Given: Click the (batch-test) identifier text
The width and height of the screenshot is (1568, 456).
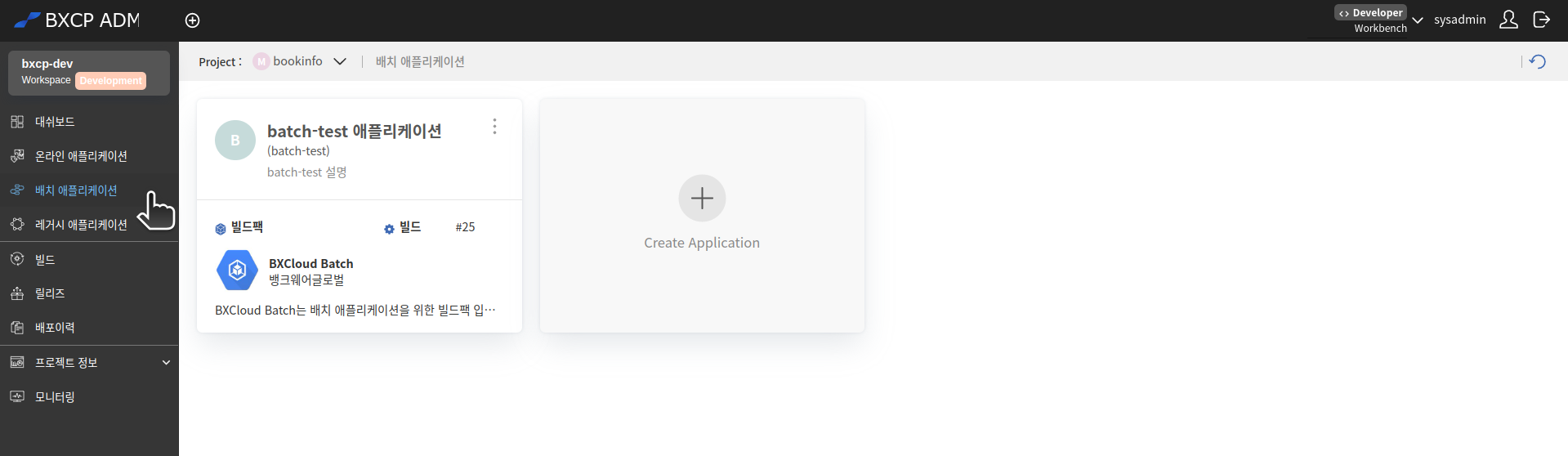Looking at the screenshot, I should point(298,151).
